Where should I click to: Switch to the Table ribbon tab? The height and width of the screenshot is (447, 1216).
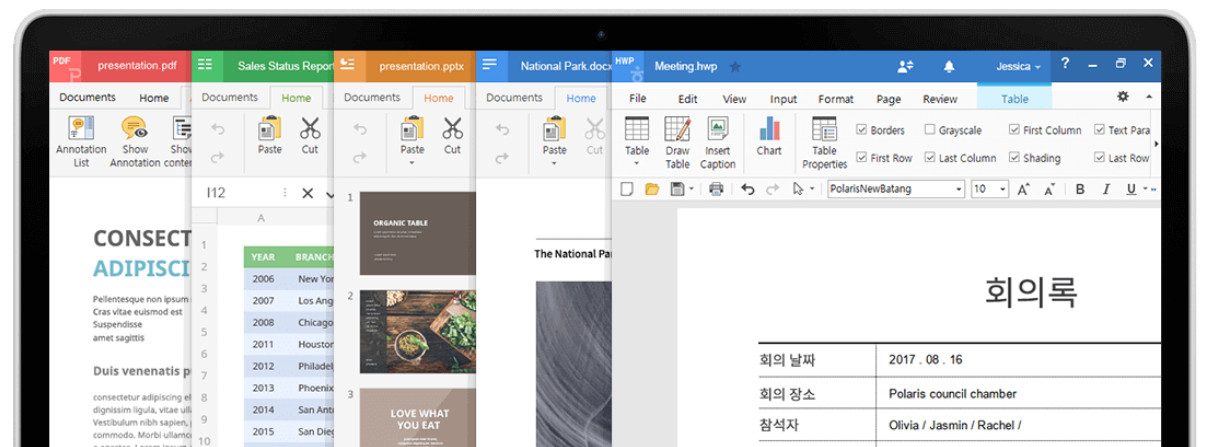(1015, 98)
